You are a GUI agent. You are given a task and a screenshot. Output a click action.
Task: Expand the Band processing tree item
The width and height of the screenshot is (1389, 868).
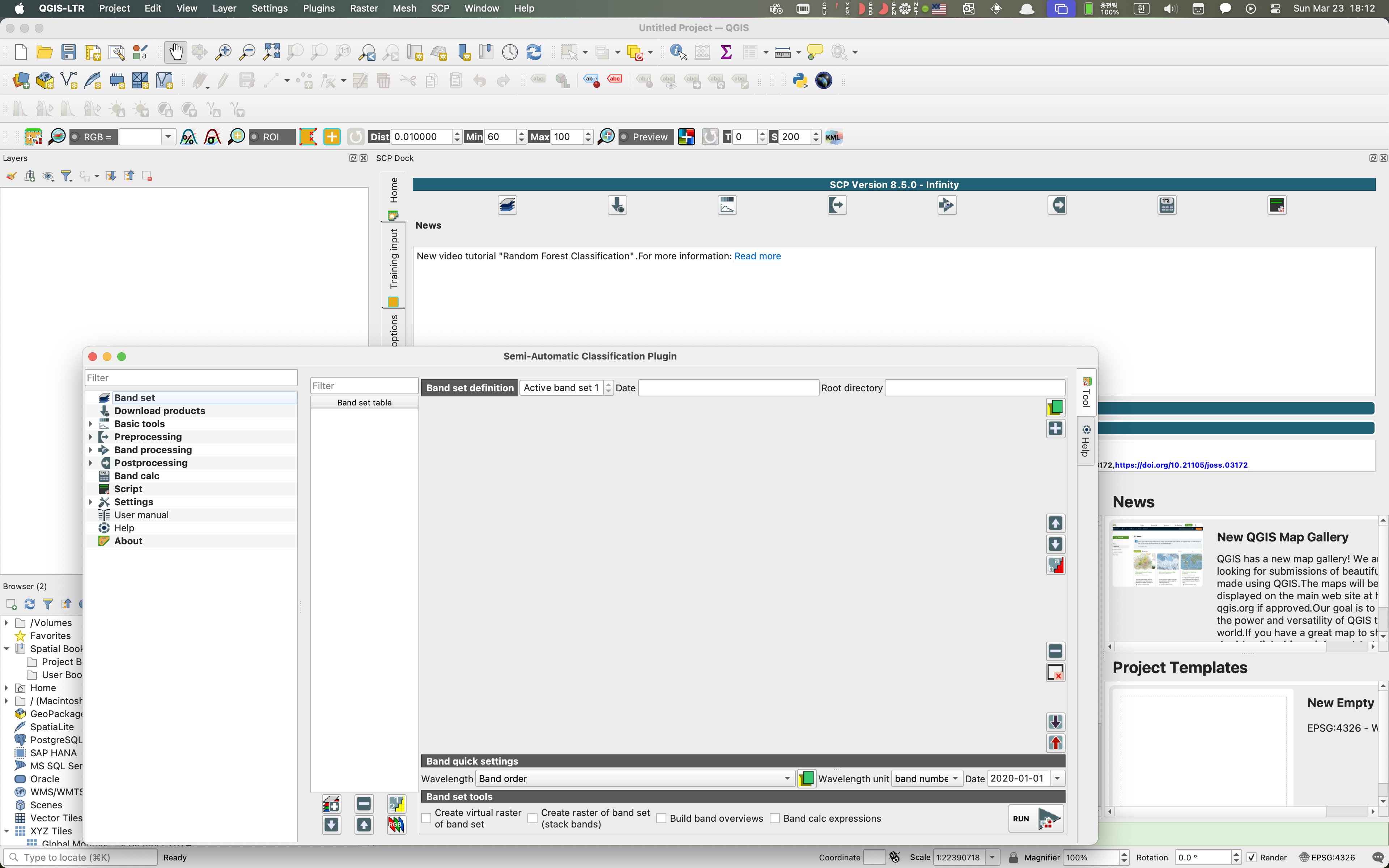(91, 450)
